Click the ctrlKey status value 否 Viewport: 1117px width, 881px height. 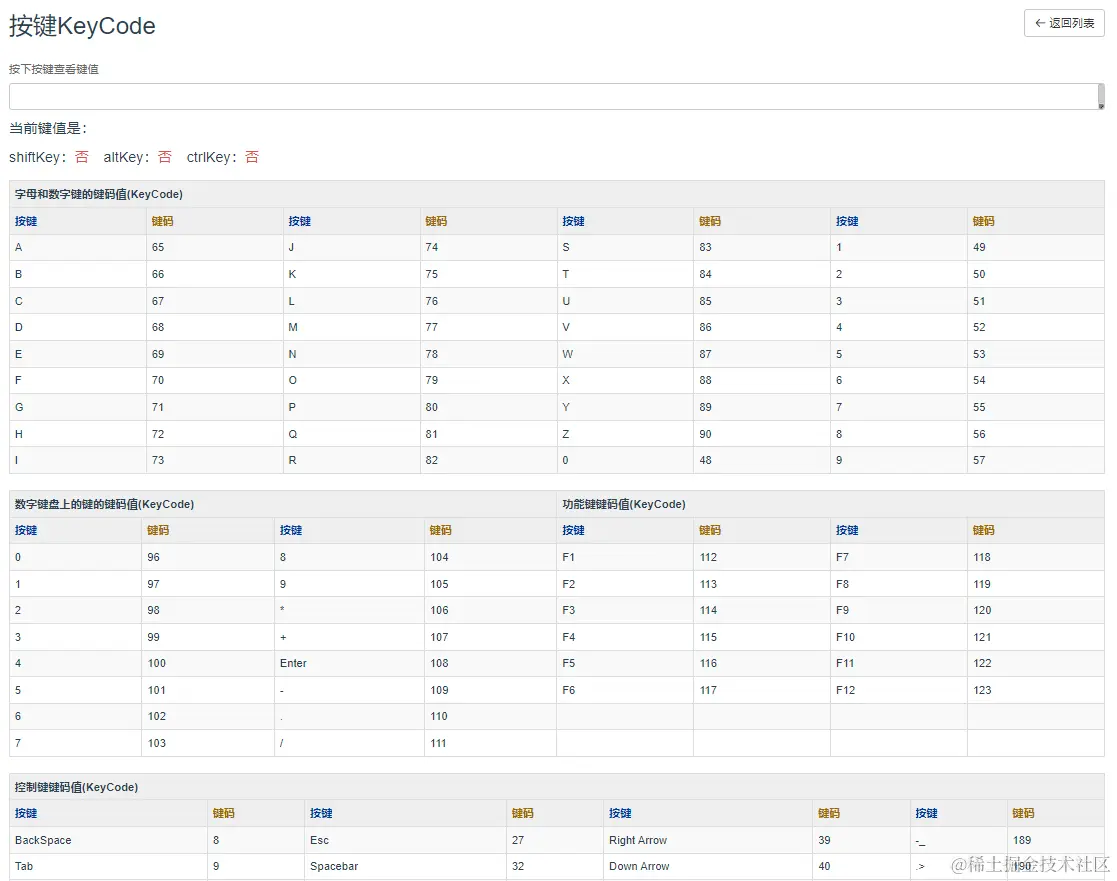252,157
